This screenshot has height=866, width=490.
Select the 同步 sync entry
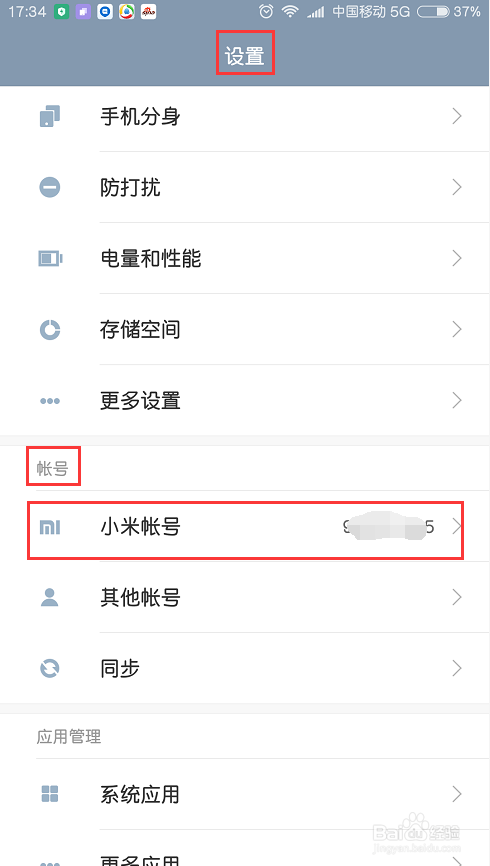pyautogui.click(x=245, y=668)
